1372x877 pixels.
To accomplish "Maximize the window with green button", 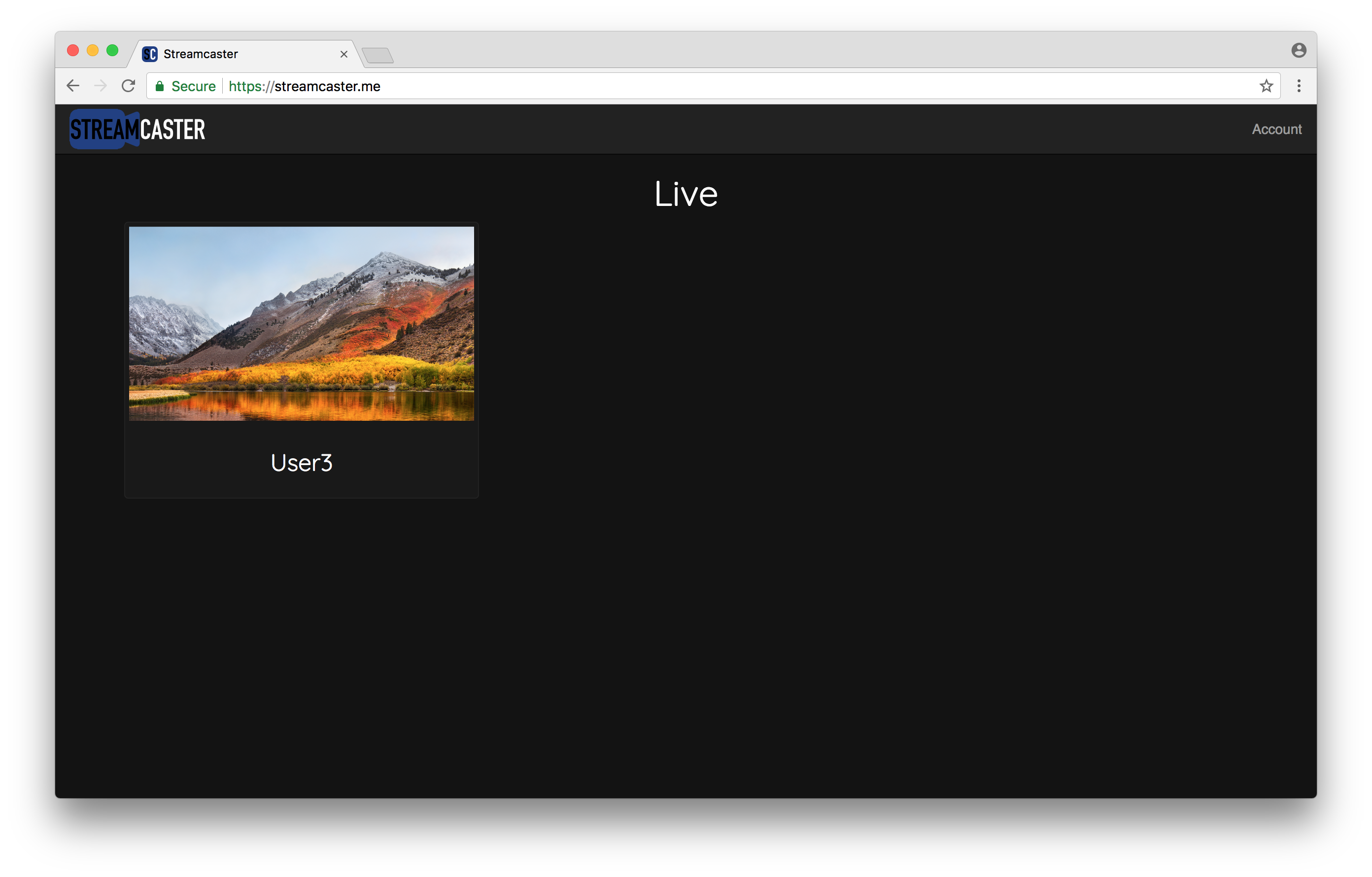I will pyautogui.click(x=113, y=50).
